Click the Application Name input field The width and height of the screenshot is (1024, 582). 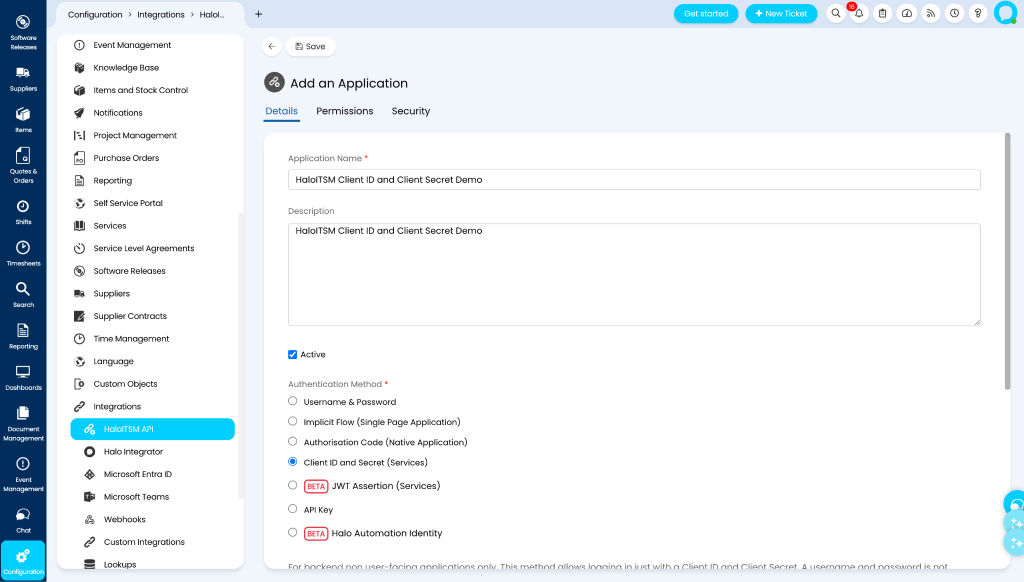[634, 180]
